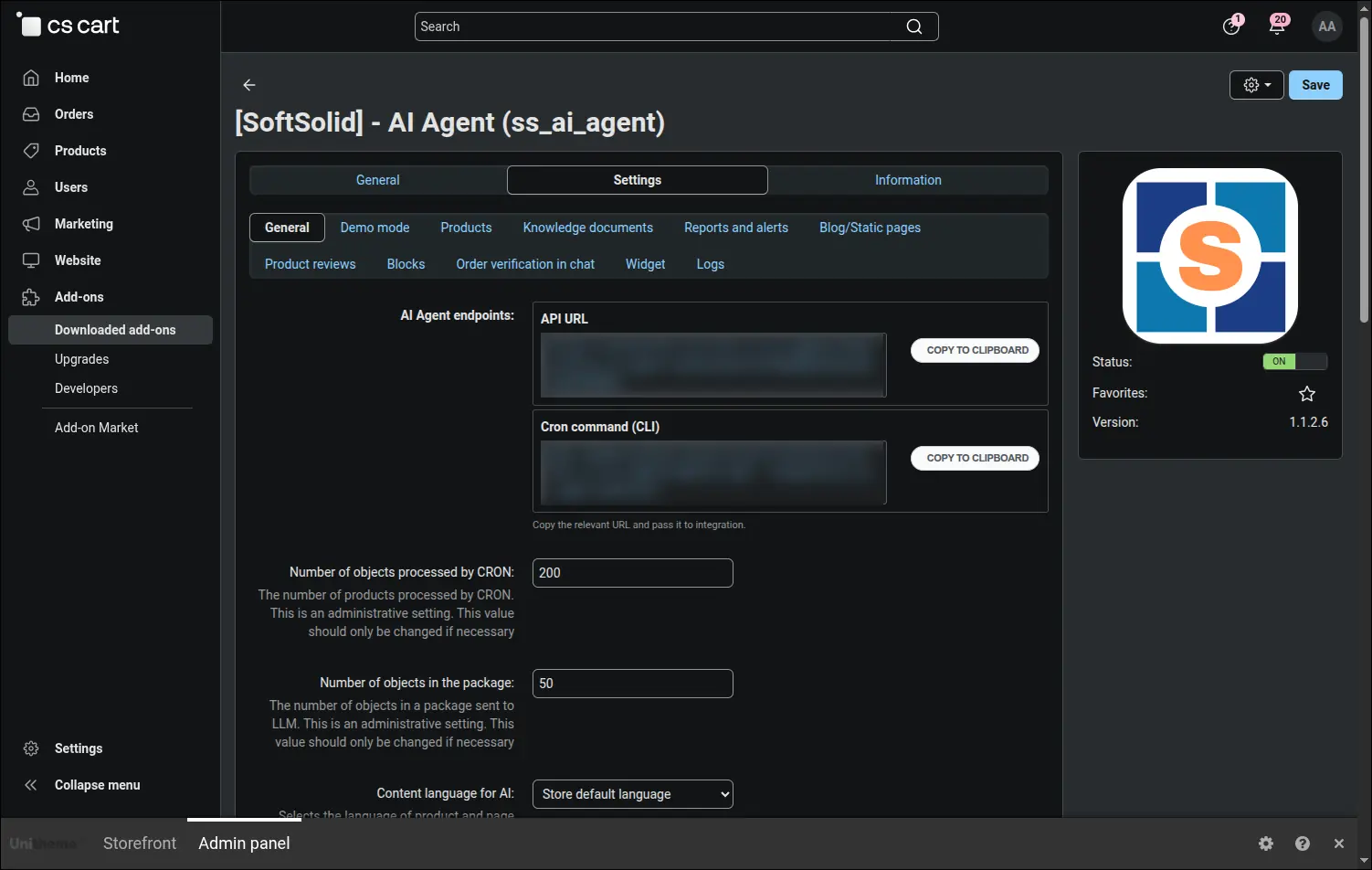The width and height of the screenshot is (1372, 870).
Task: Open Content language for AI dropdown
Action: pyautogui.click(x=633, y=794)
